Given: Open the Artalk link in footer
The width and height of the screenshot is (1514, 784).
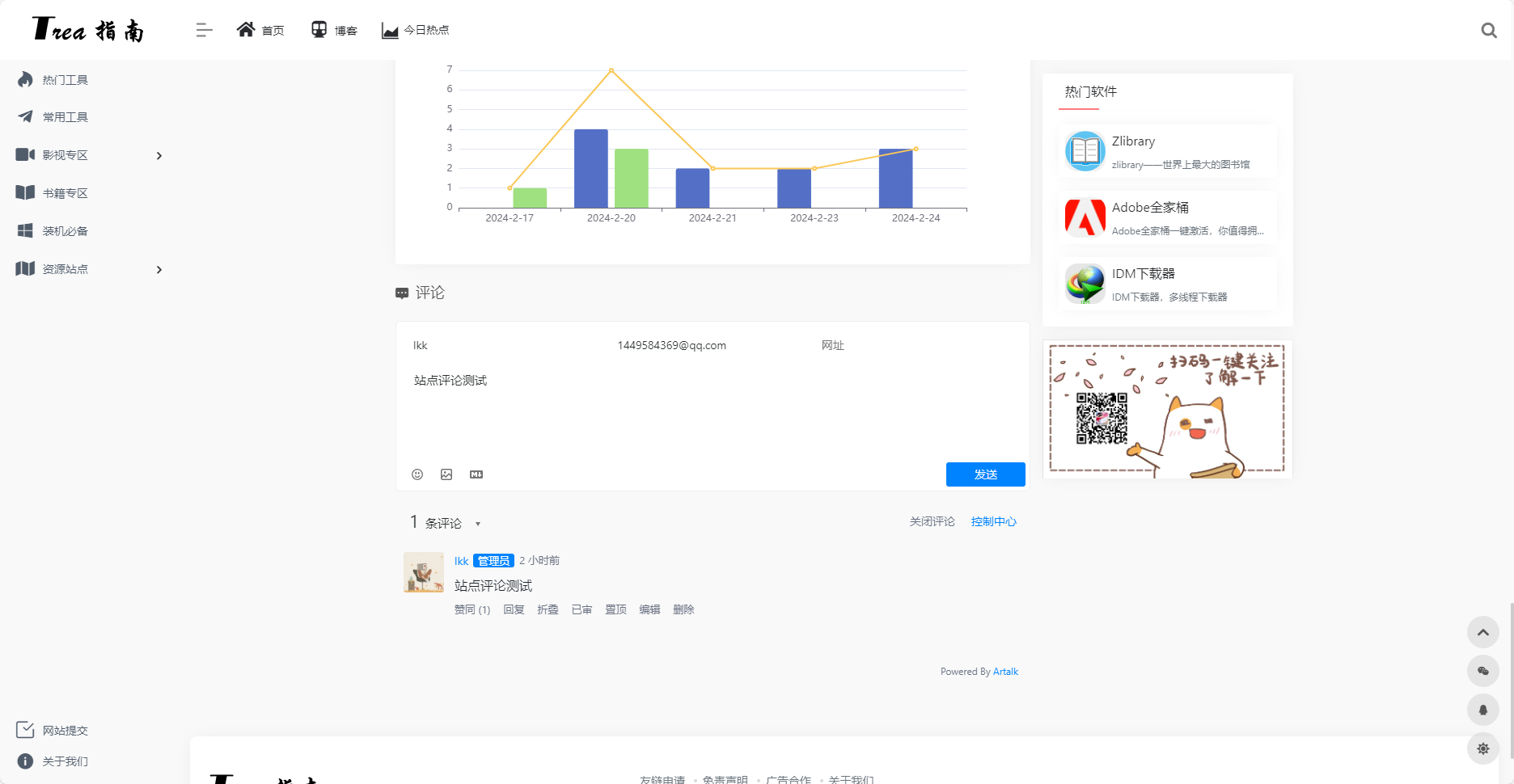Looking at the screenshot, I should pyautogui.click(x=1005, y=671).
